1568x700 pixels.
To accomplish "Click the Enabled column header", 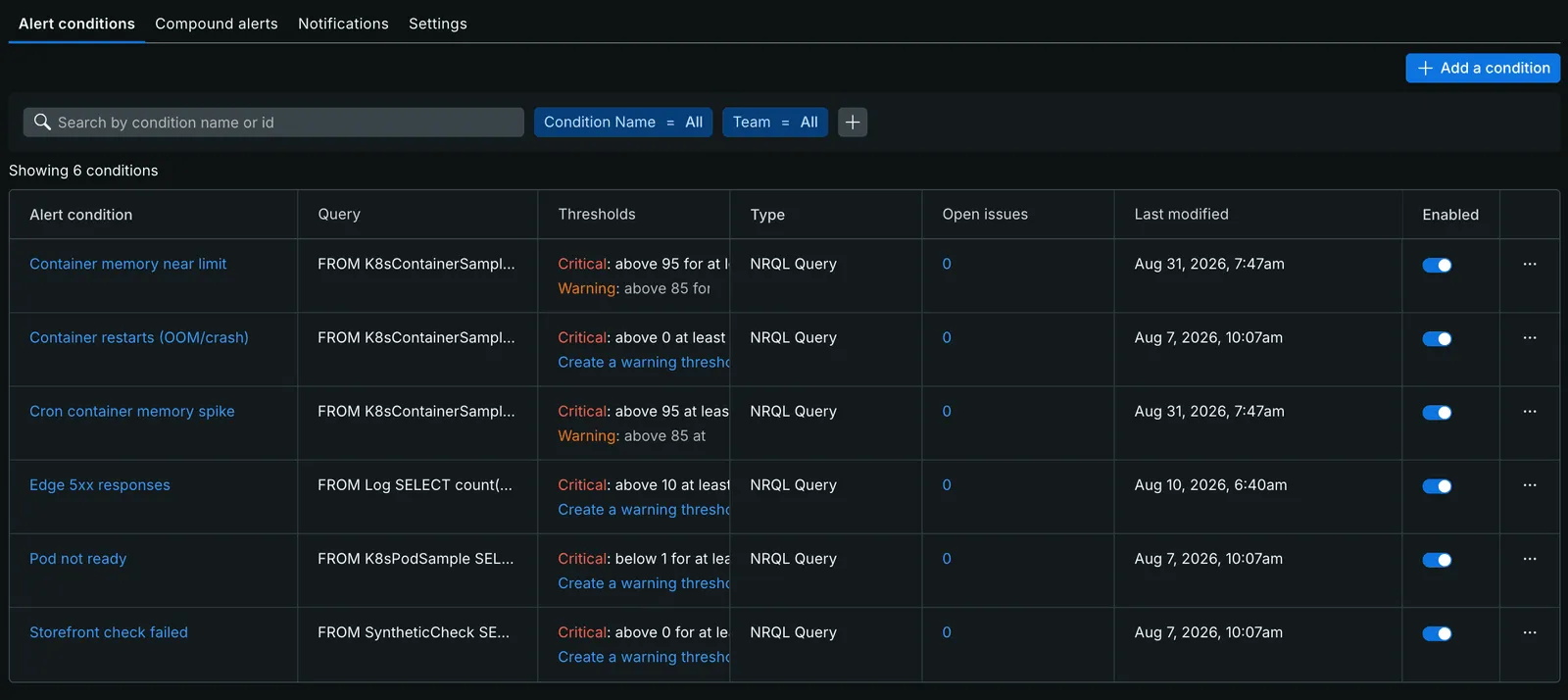I will pos(1450,215).
